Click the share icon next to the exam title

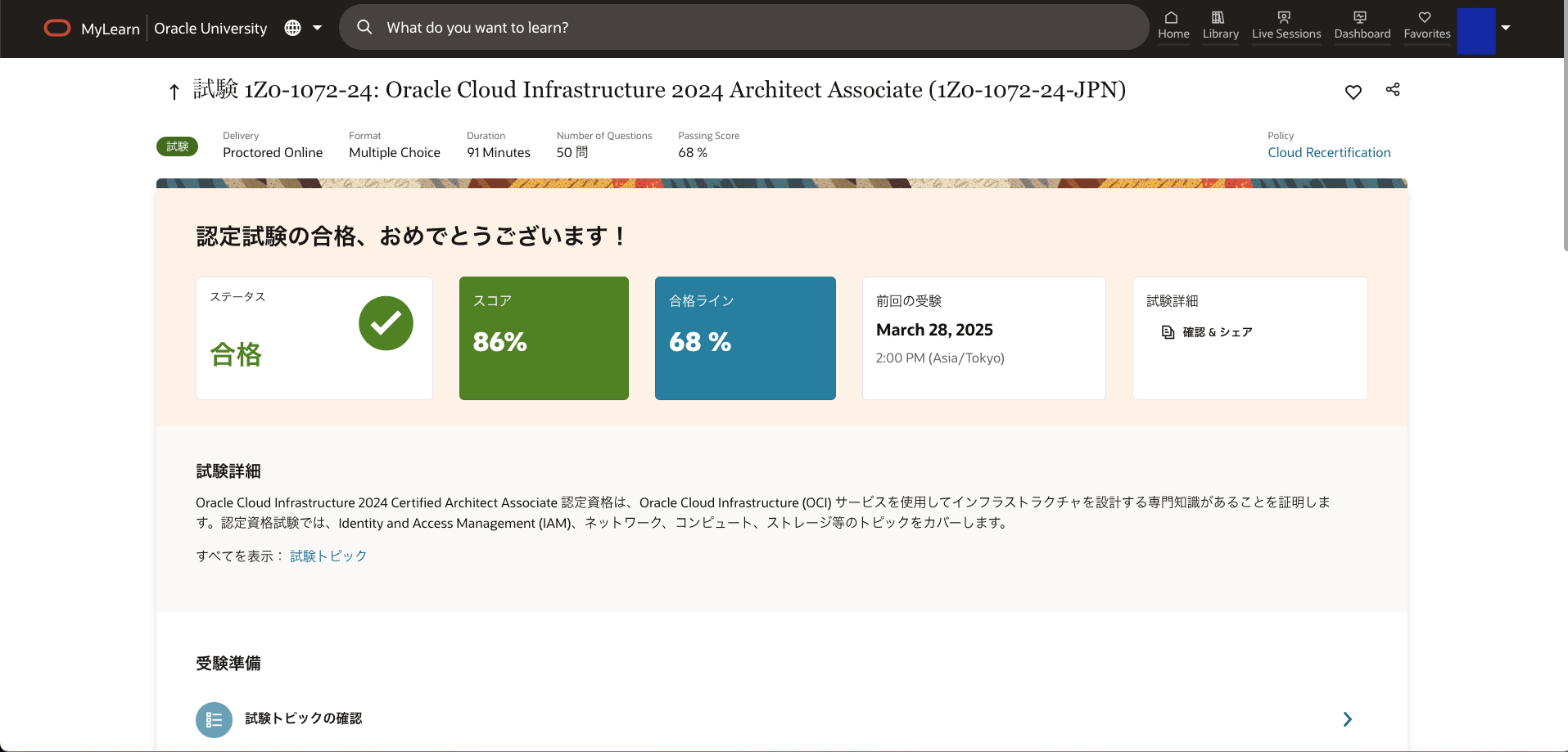(x=1393, y=90)
